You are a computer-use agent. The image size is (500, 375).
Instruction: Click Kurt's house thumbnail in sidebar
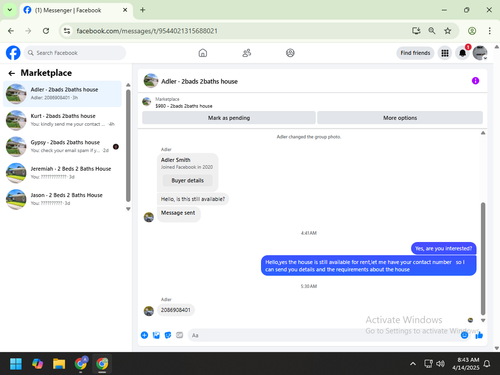point(16,120)
